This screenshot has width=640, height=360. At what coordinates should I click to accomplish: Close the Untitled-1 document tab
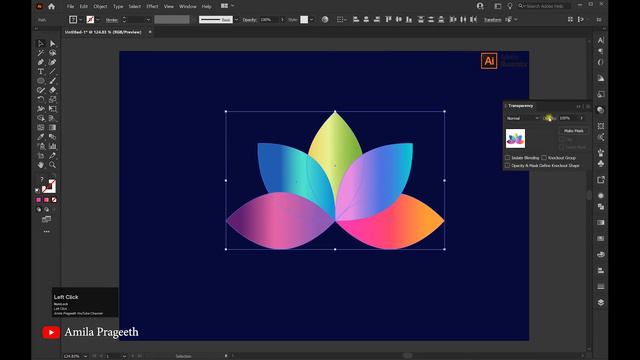[x=150, y=32]
